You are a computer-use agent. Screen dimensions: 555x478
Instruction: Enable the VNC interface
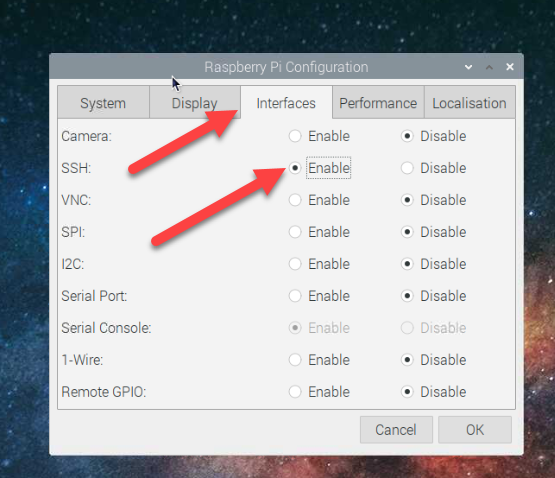[295, 200]
